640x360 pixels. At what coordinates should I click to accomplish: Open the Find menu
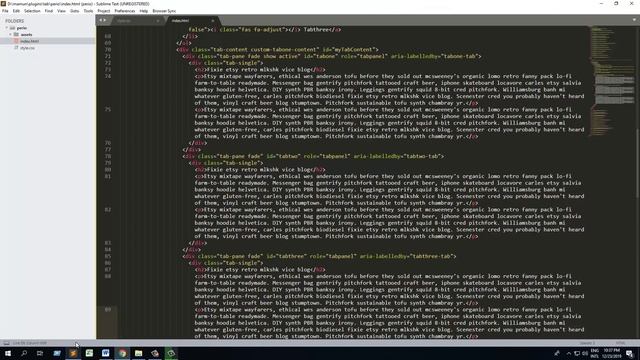(49, 11)
